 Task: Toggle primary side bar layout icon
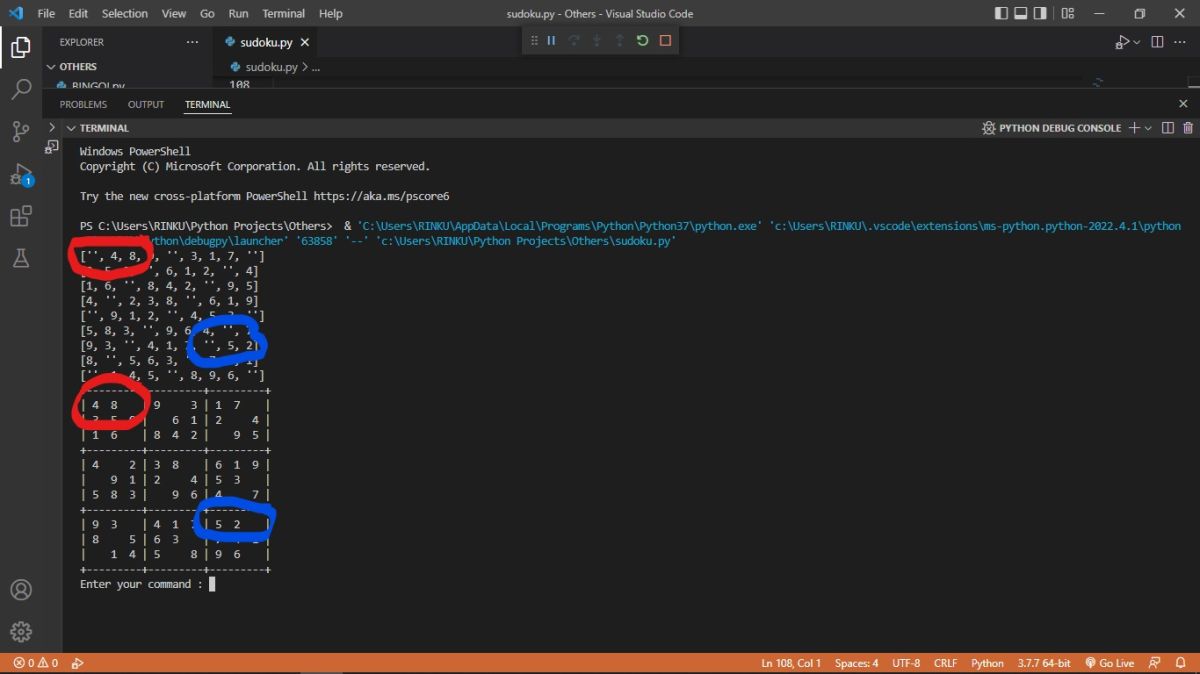(x=1003, y=13)
